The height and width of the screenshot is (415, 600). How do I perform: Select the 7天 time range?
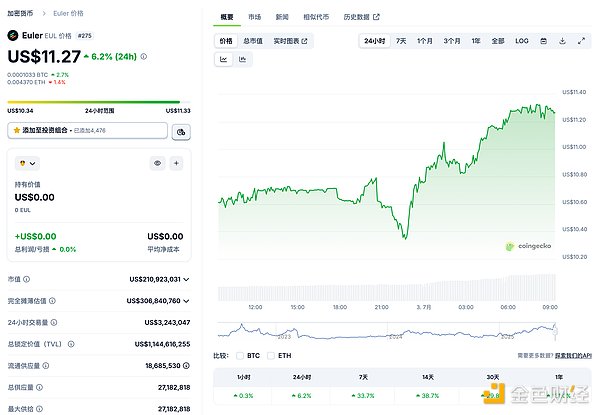[401, 41]
